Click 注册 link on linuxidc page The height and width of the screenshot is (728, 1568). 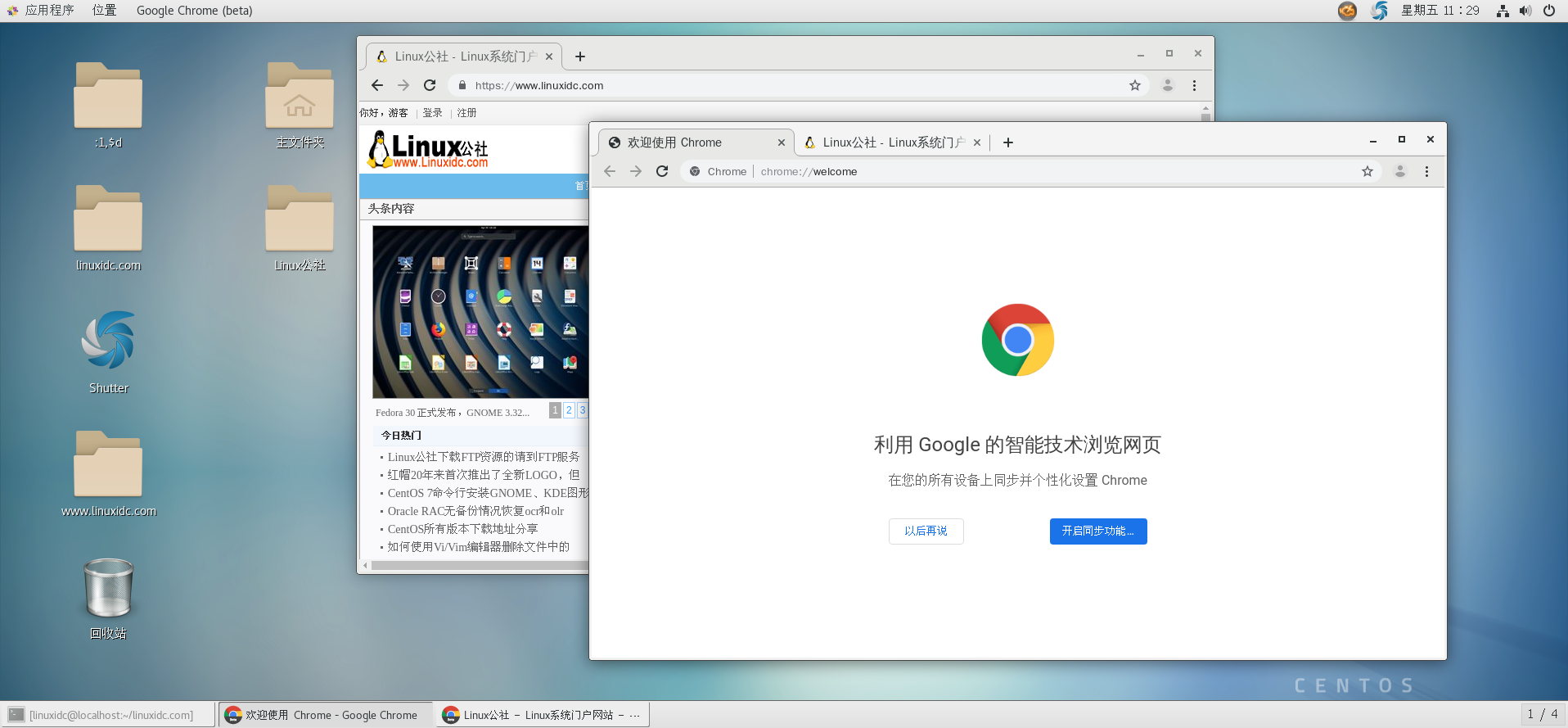466,113
